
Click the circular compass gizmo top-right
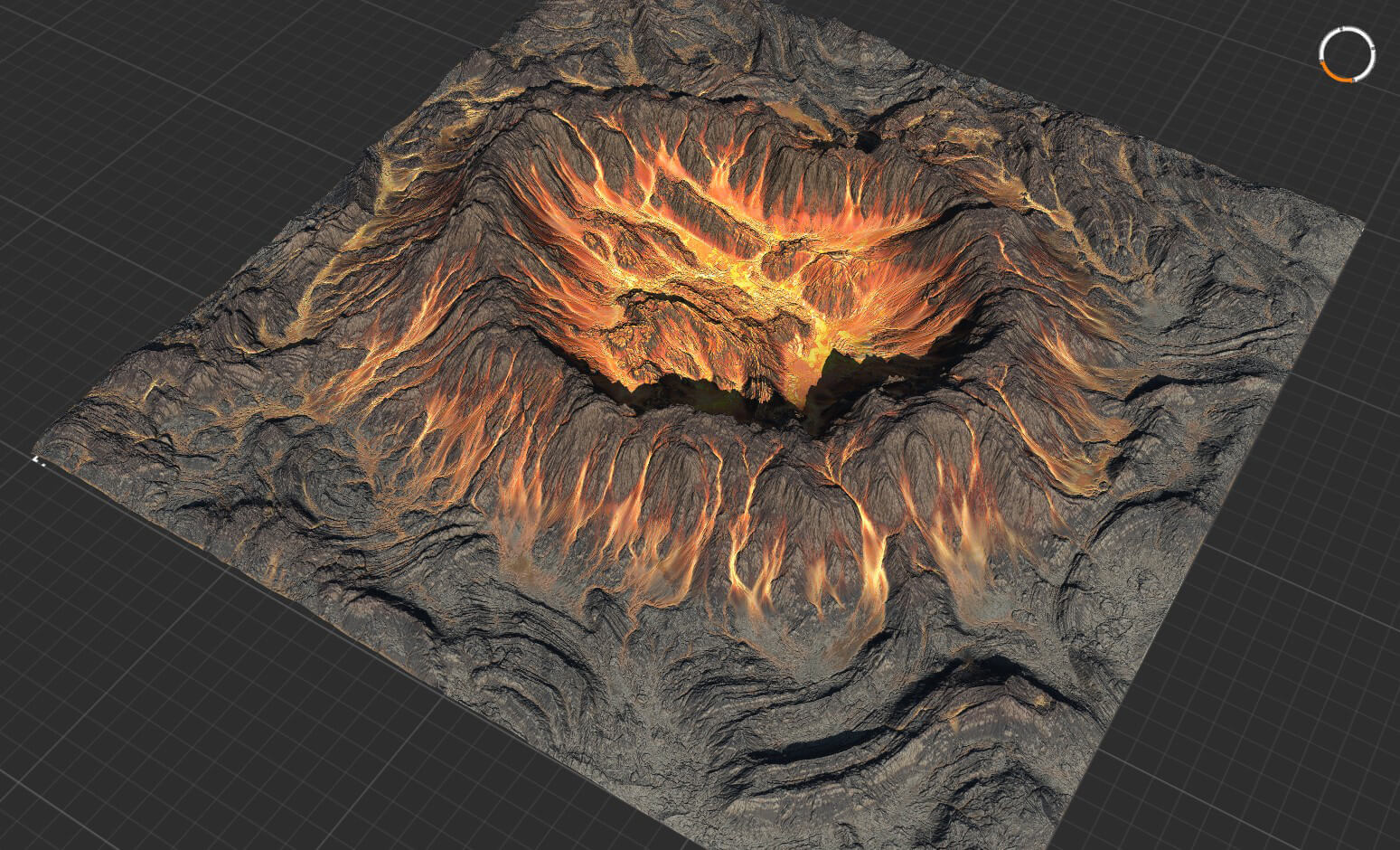(x=1348, y=54)
